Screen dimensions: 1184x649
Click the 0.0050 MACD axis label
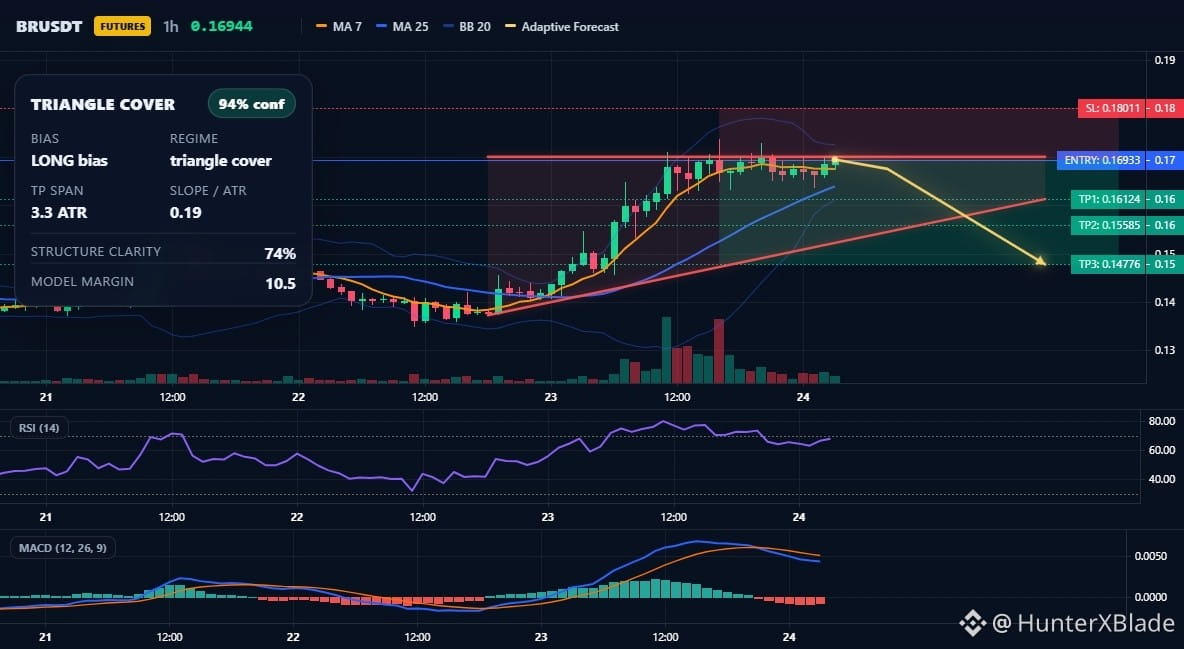click(x=1151, y=556)
